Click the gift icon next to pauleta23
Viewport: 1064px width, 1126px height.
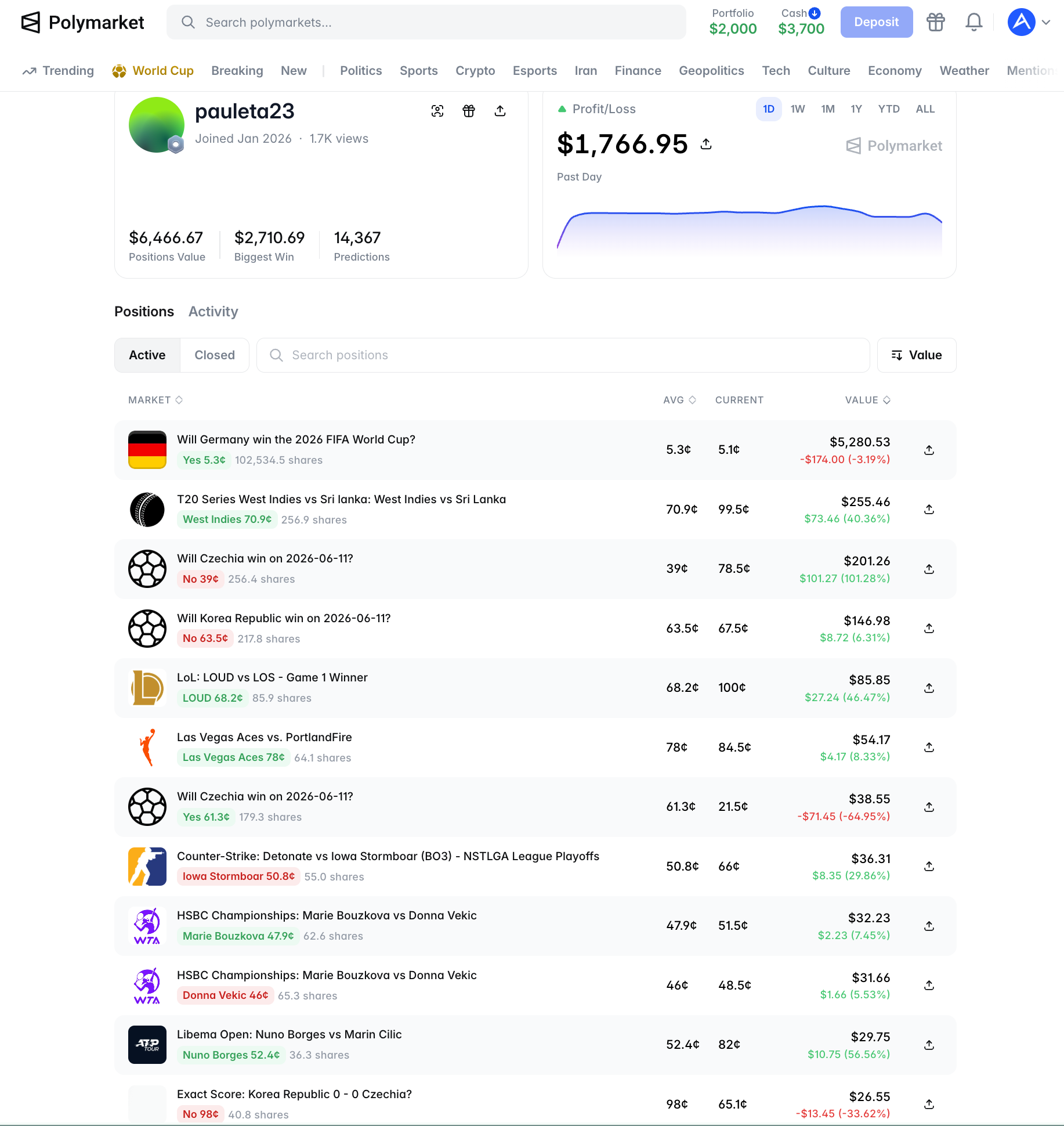pyautogui.click(x=469, y=111)
